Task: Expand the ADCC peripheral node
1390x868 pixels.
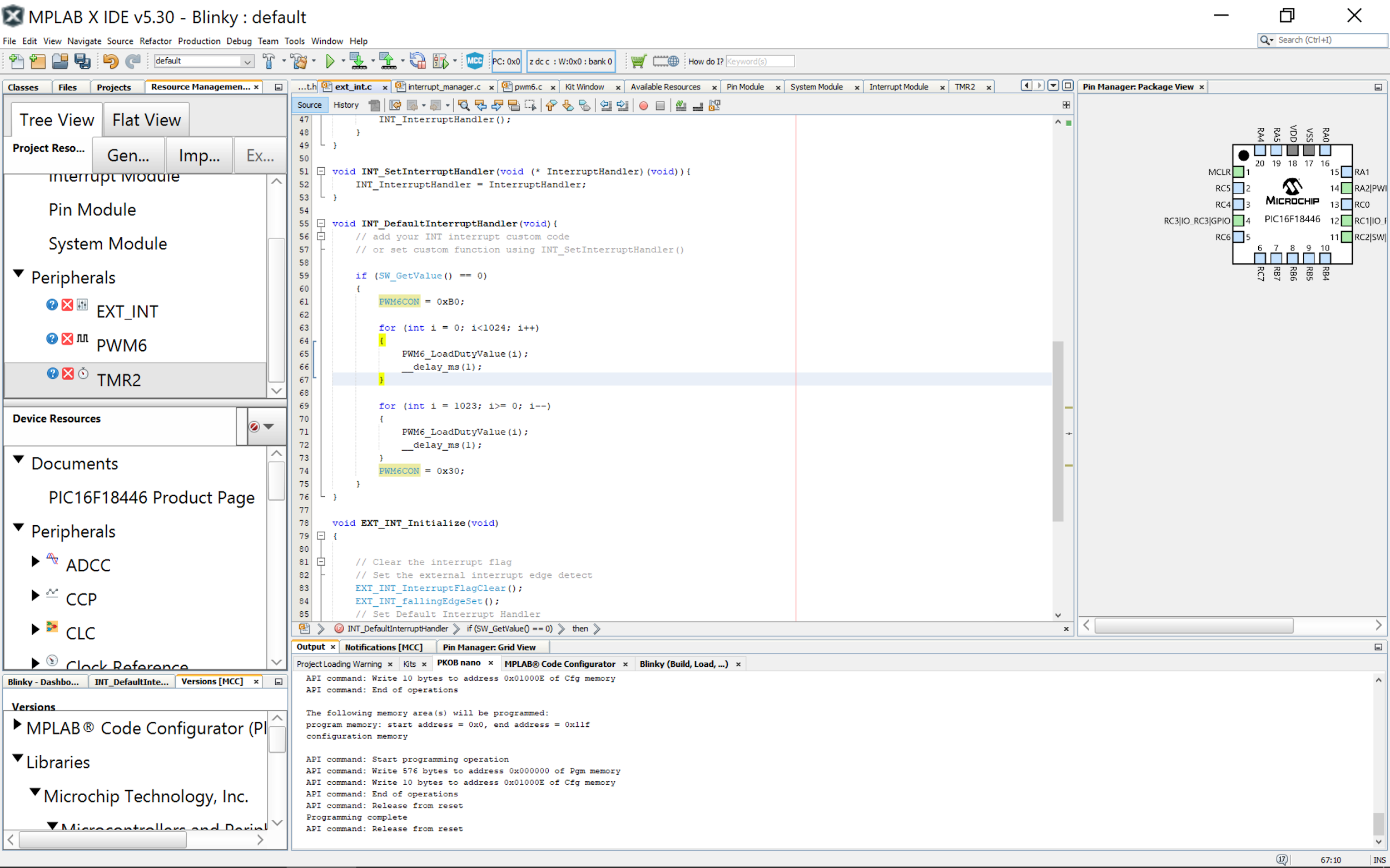Action: [35, 561]
